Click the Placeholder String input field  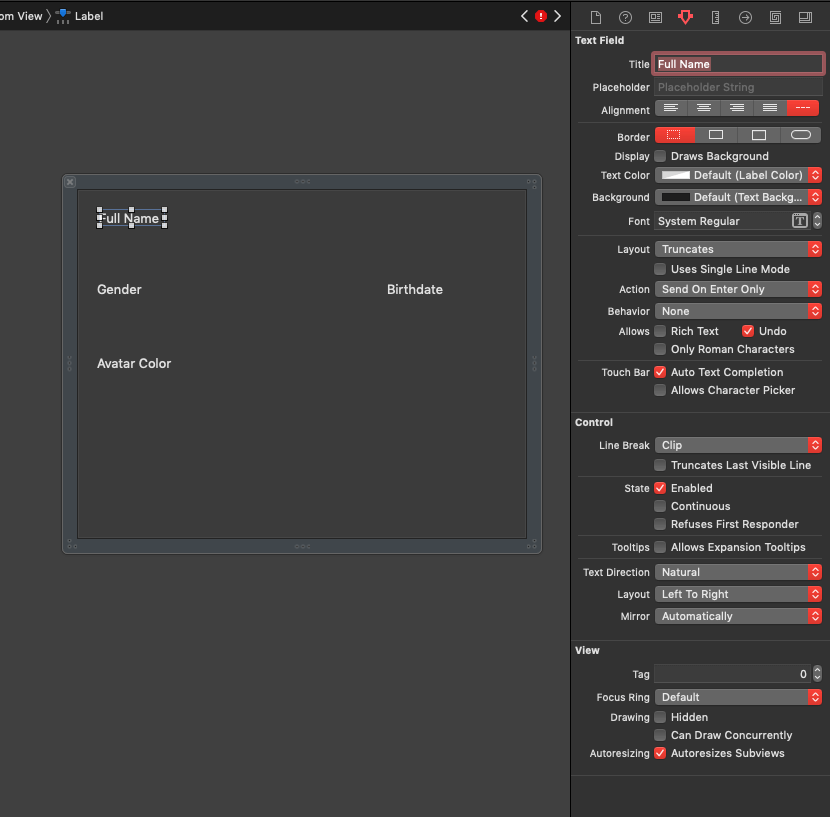[738, 87]
